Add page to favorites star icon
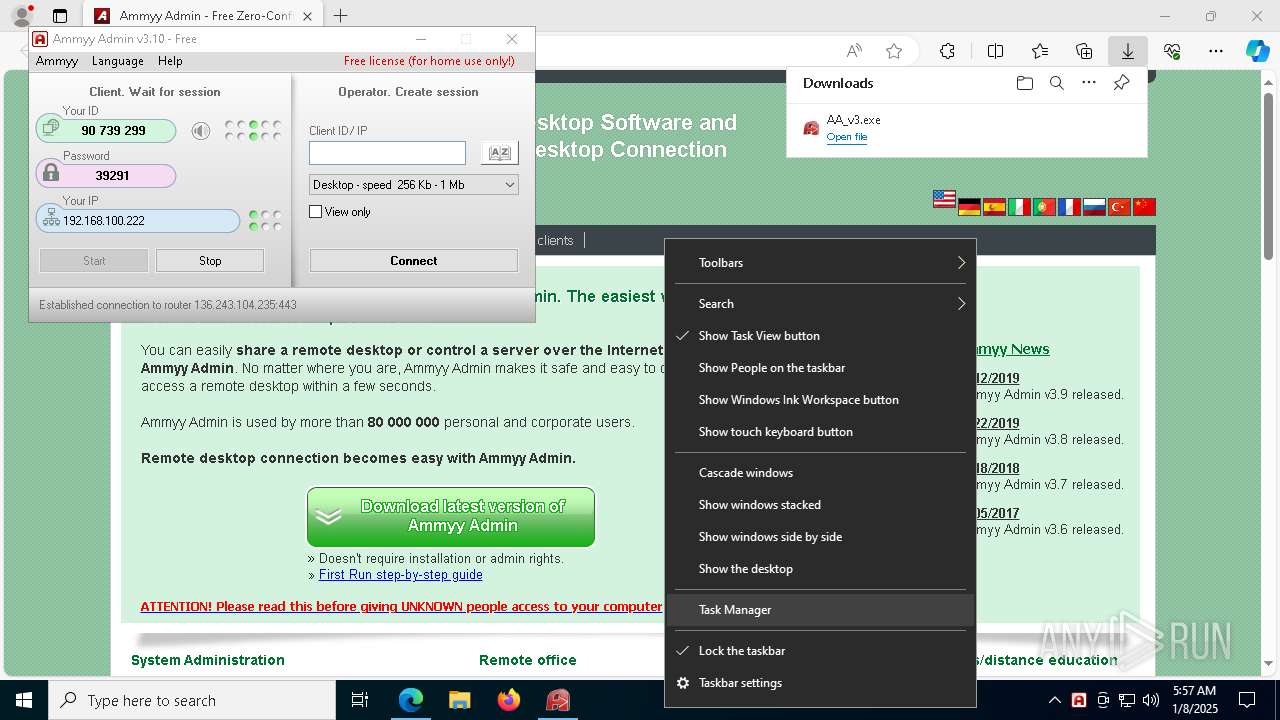1280x720 pixels. [894, 51]
